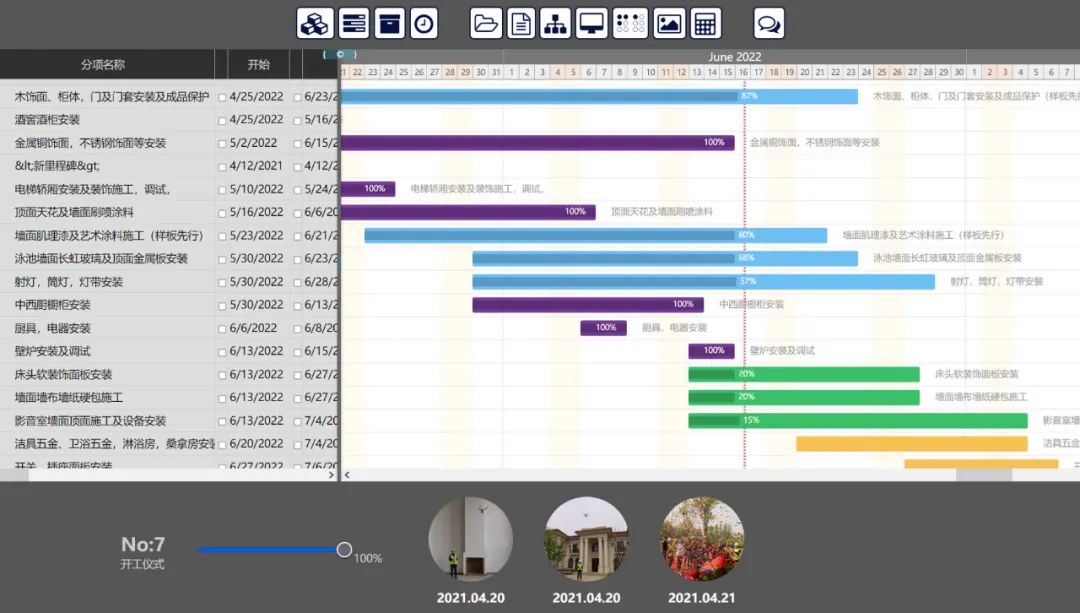
Task: Tick checkbox before end date 6/28
Action: (298, 282)
